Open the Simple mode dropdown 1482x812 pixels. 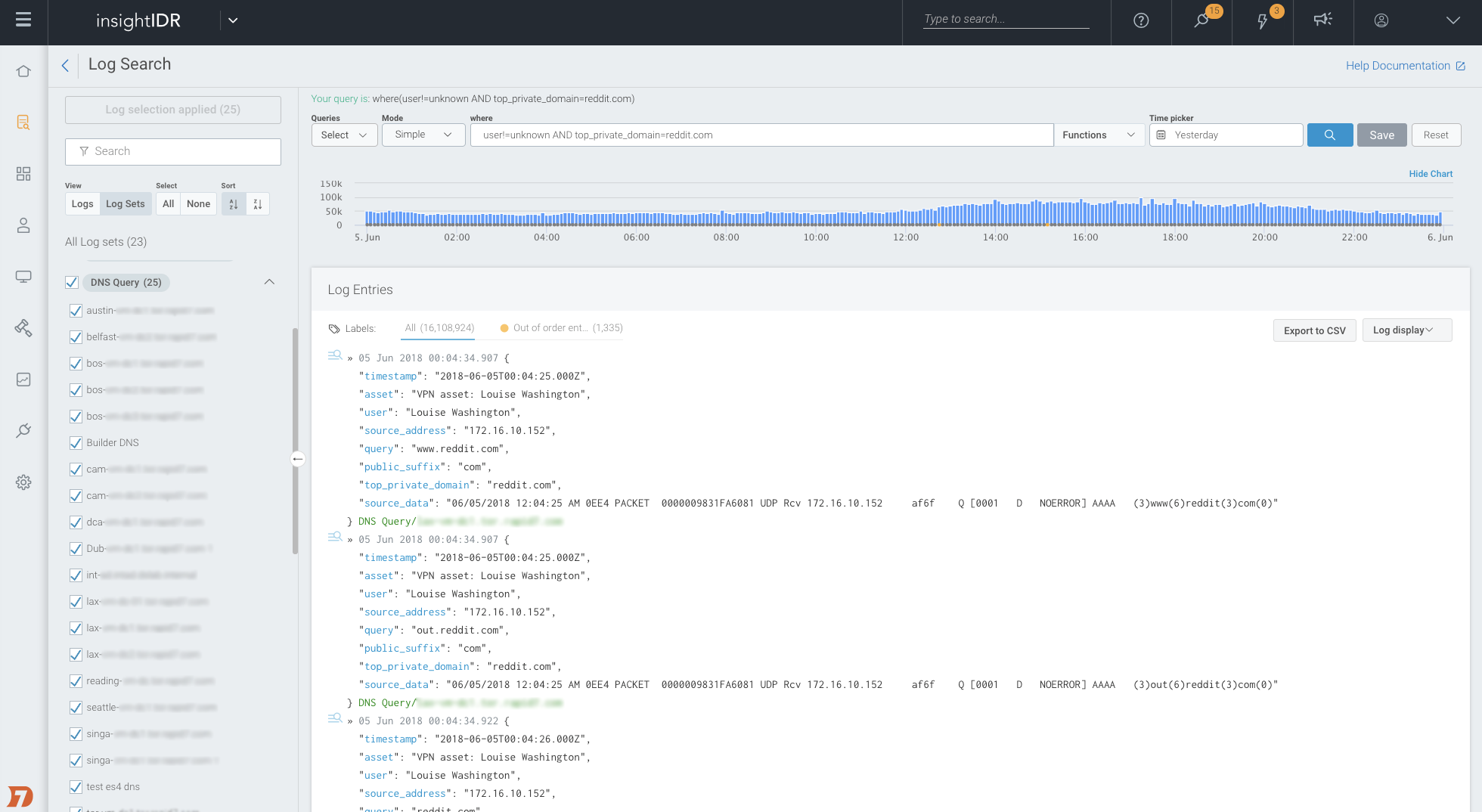pos(423,135)
